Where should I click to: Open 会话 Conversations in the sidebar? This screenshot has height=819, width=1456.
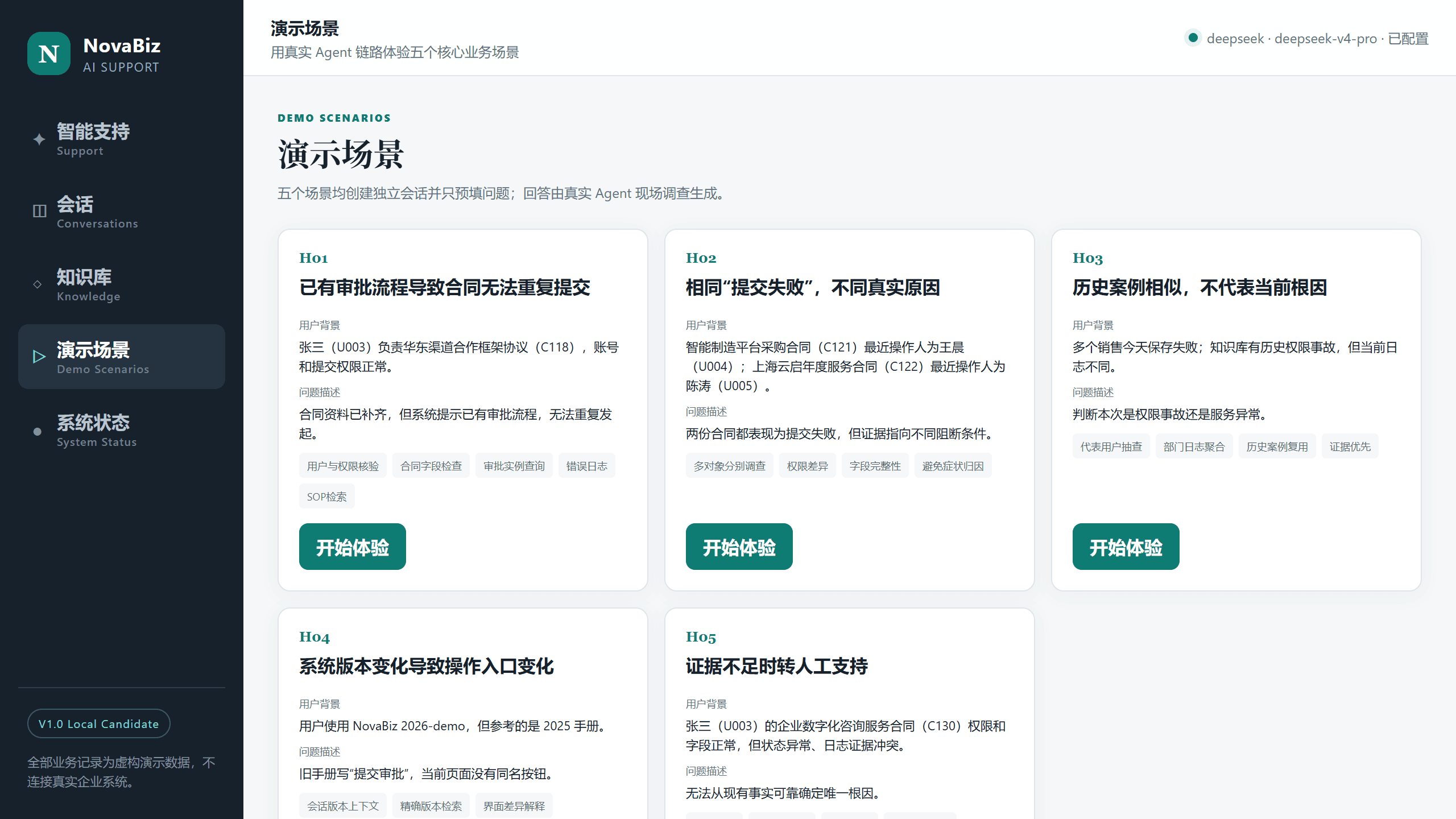122,211
